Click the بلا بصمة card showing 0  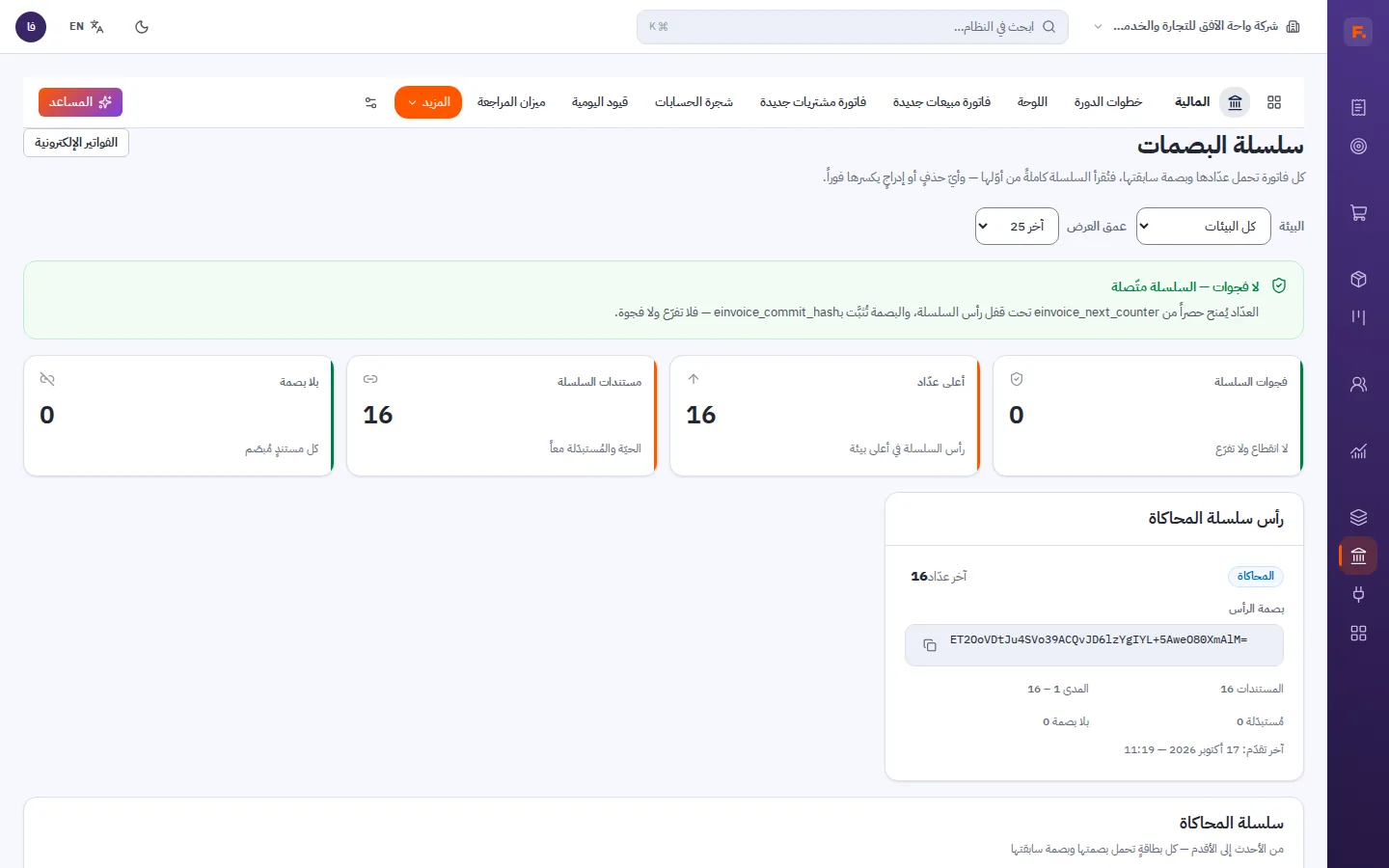pos(178,416)
